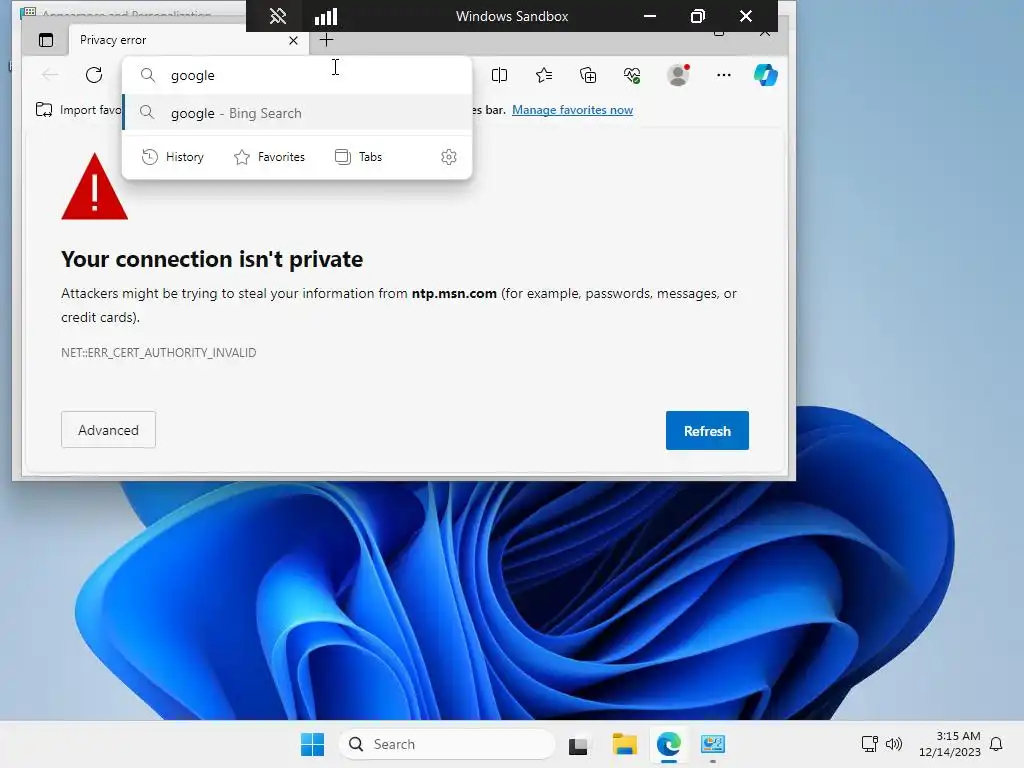Open Settings and more ellipsis menu
Image resolution: width=1024 pixels, height=768 pixels.
click(724, 75)
